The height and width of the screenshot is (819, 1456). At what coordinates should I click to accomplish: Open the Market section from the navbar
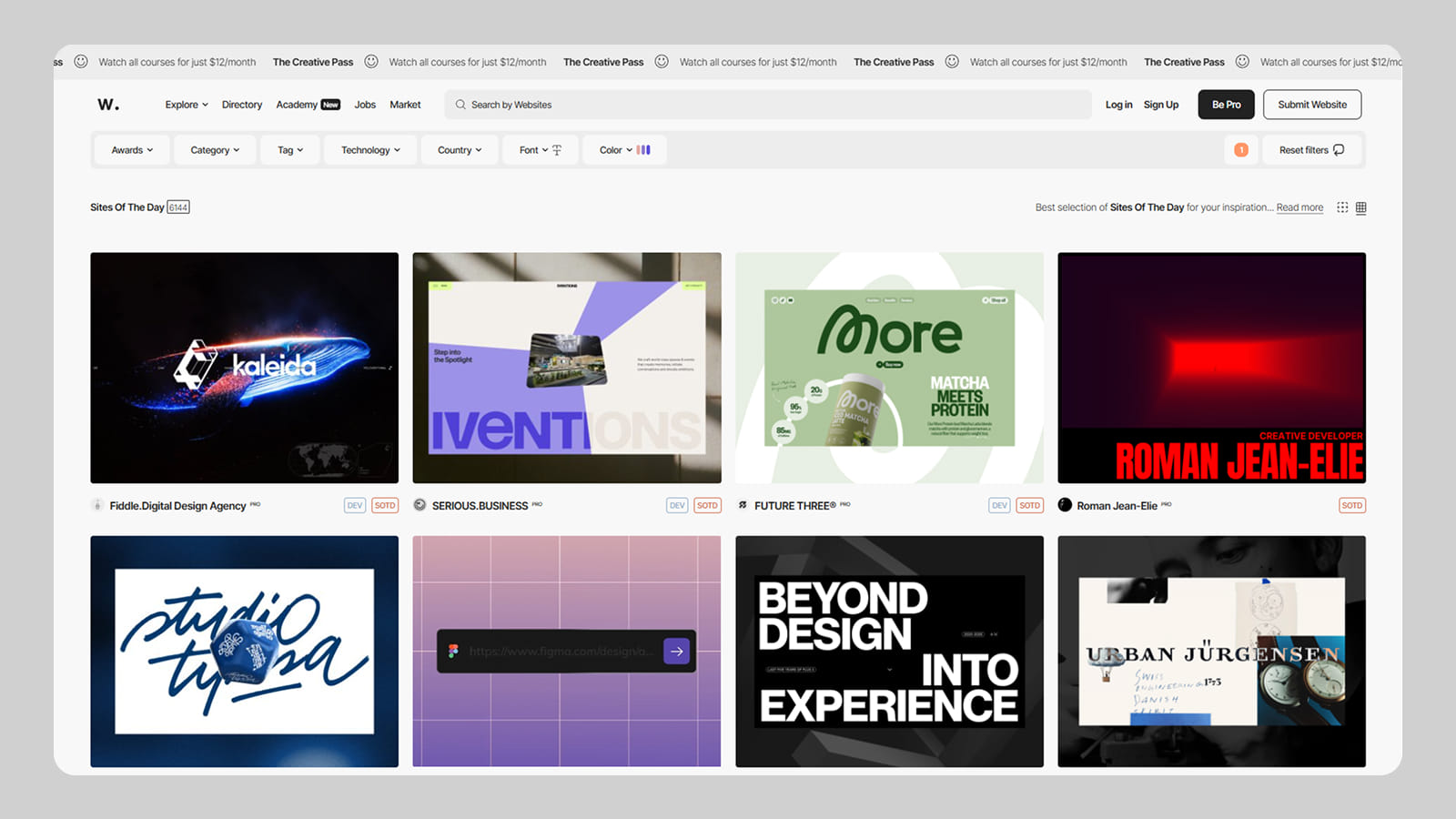point(405,105)
